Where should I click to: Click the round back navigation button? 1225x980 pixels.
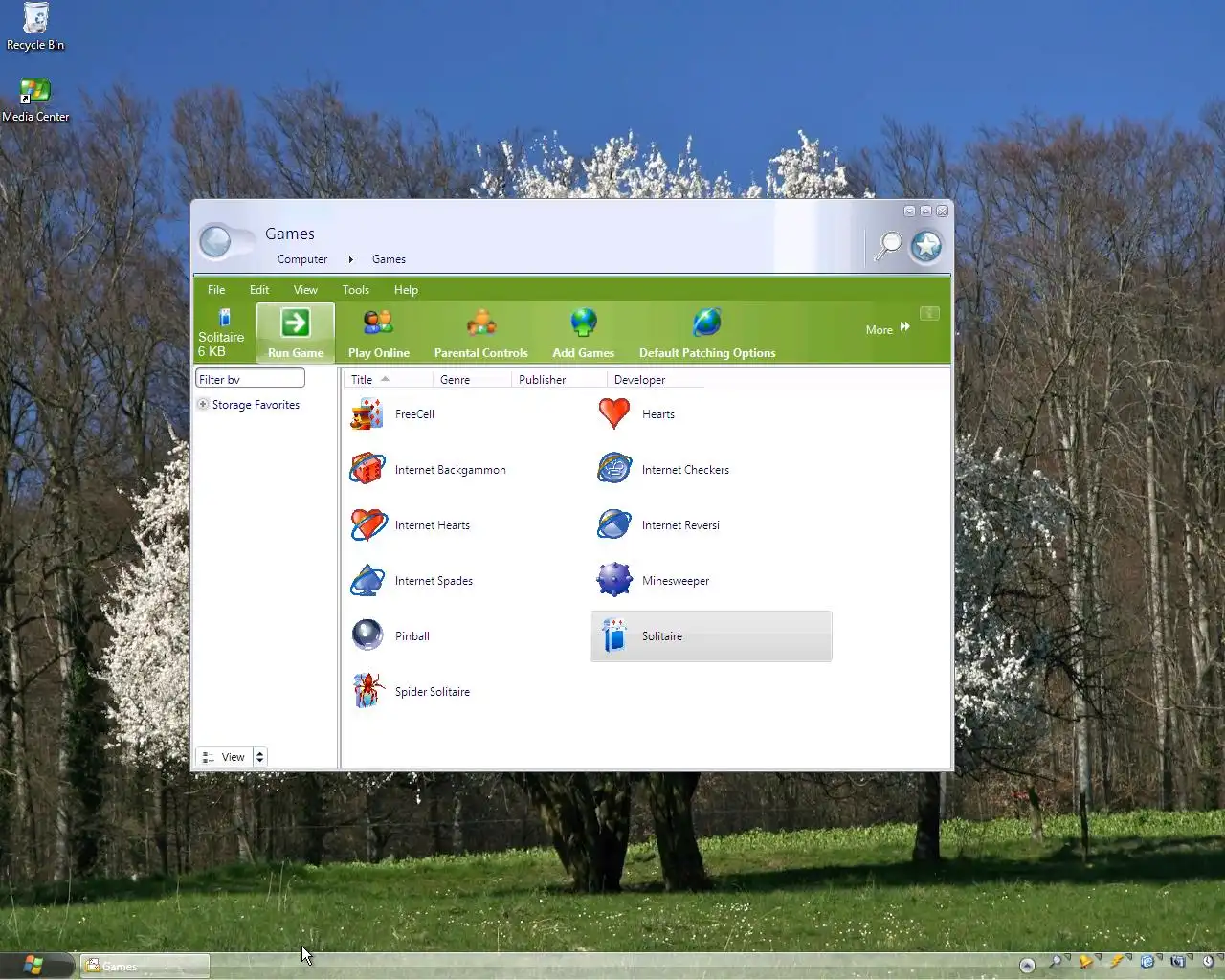[214, 242]
